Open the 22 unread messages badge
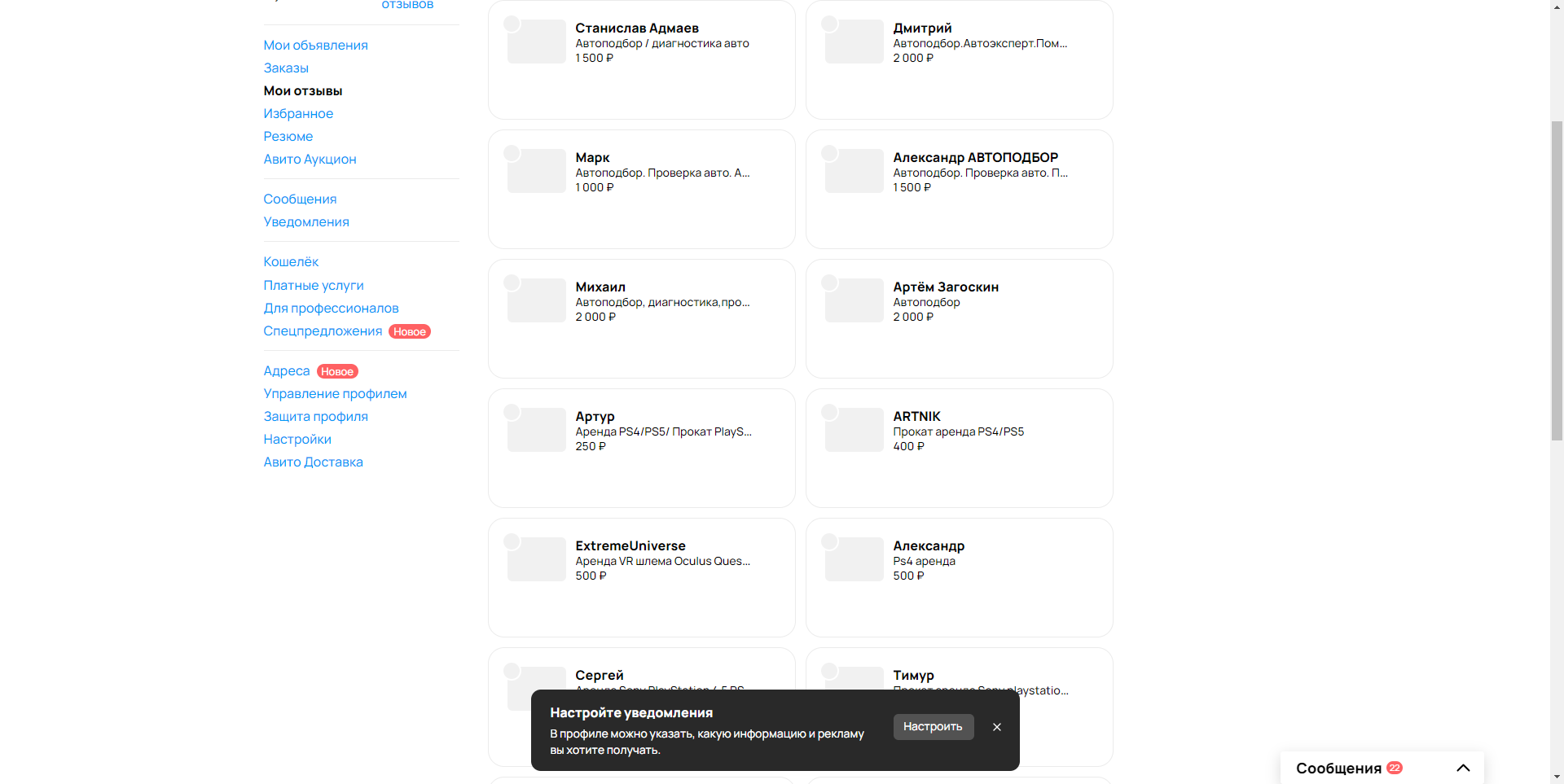 1395,768
